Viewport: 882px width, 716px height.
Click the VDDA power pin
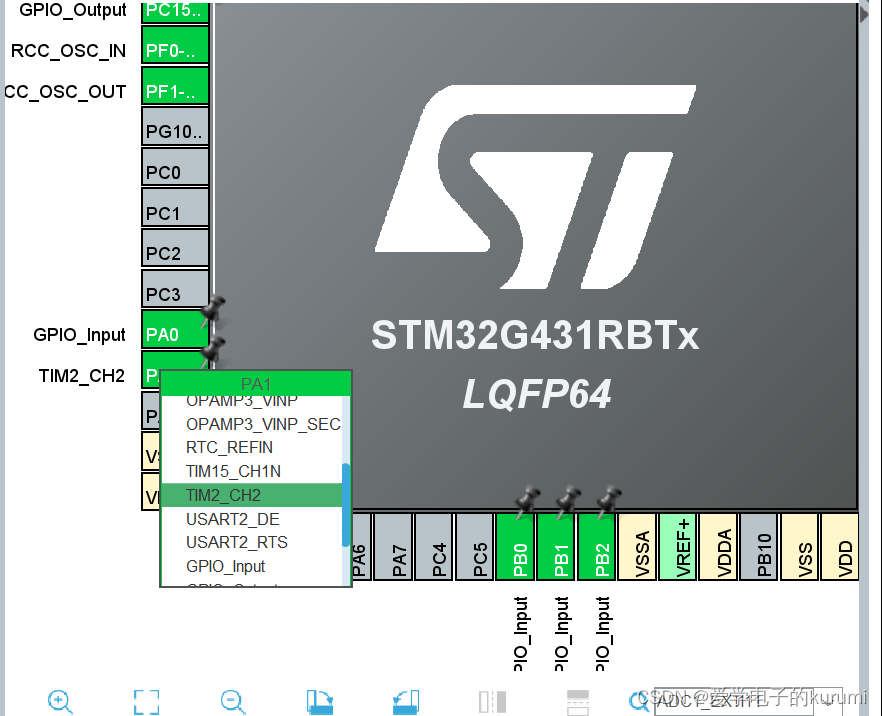[x=718, y=546]
